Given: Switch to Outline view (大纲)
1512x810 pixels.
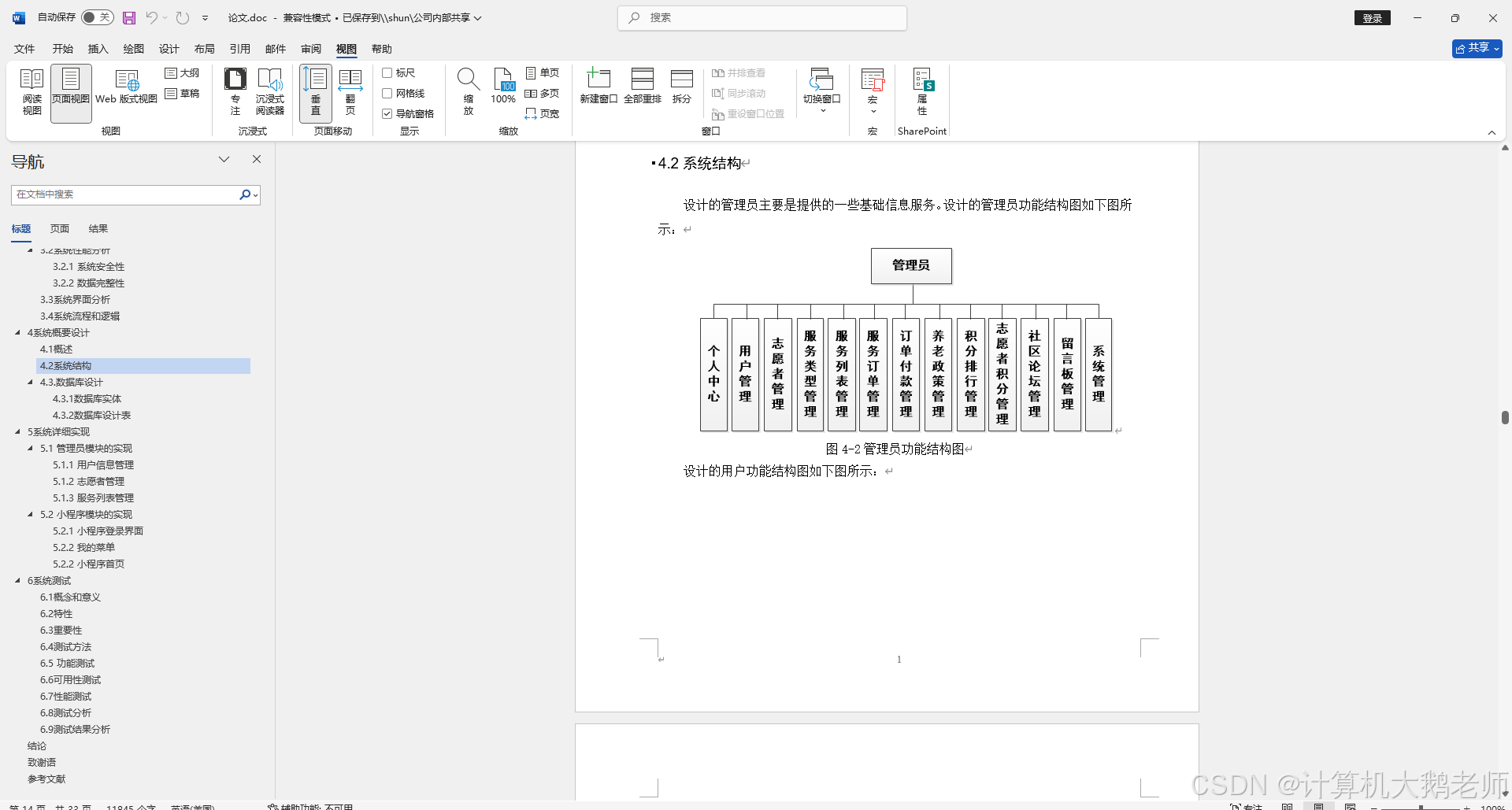Looking at the screenshot, I should click(x=182, y=73).
